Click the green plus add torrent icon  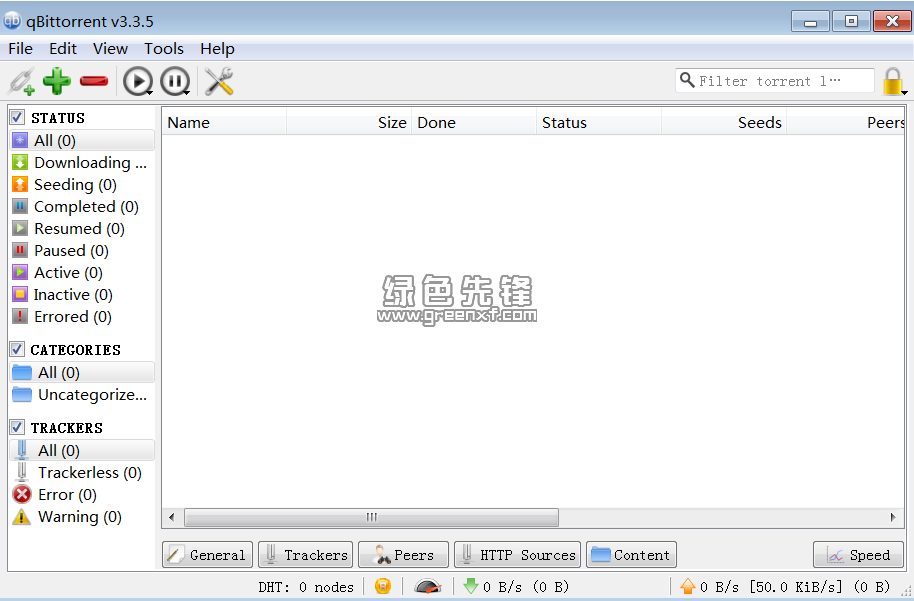[57, 81]
